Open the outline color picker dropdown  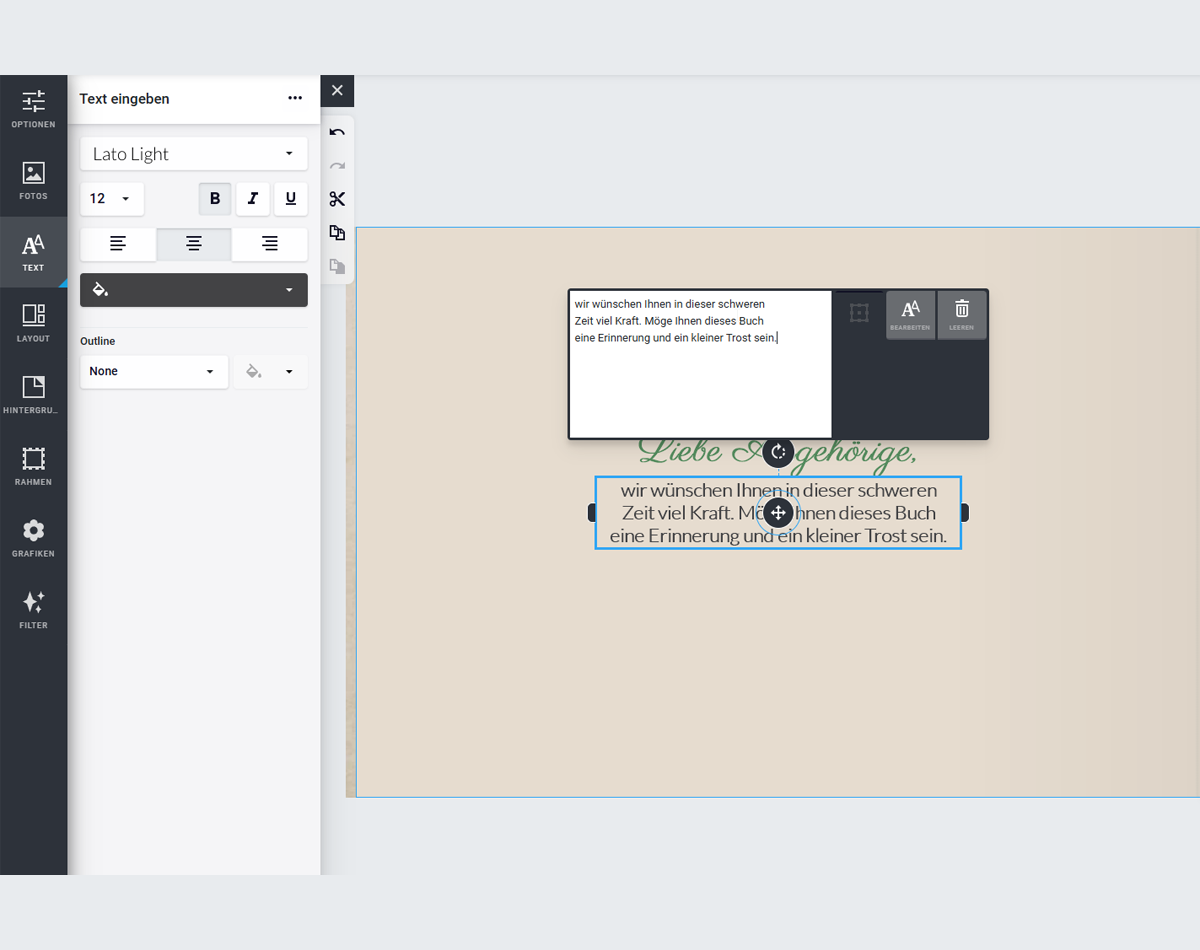(271, 371)
